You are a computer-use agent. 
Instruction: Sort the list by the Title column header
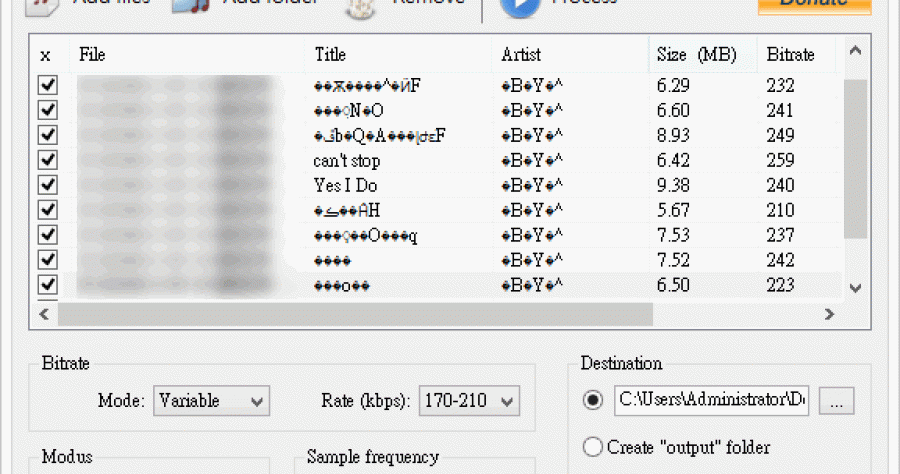(398, 55)
